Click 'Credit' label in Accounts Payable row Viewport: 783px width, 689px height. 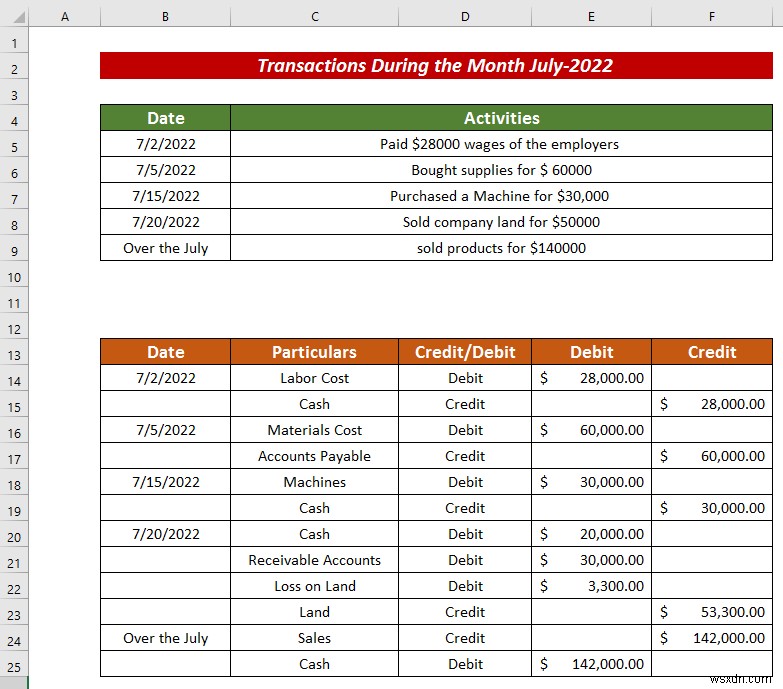point(465,456)
